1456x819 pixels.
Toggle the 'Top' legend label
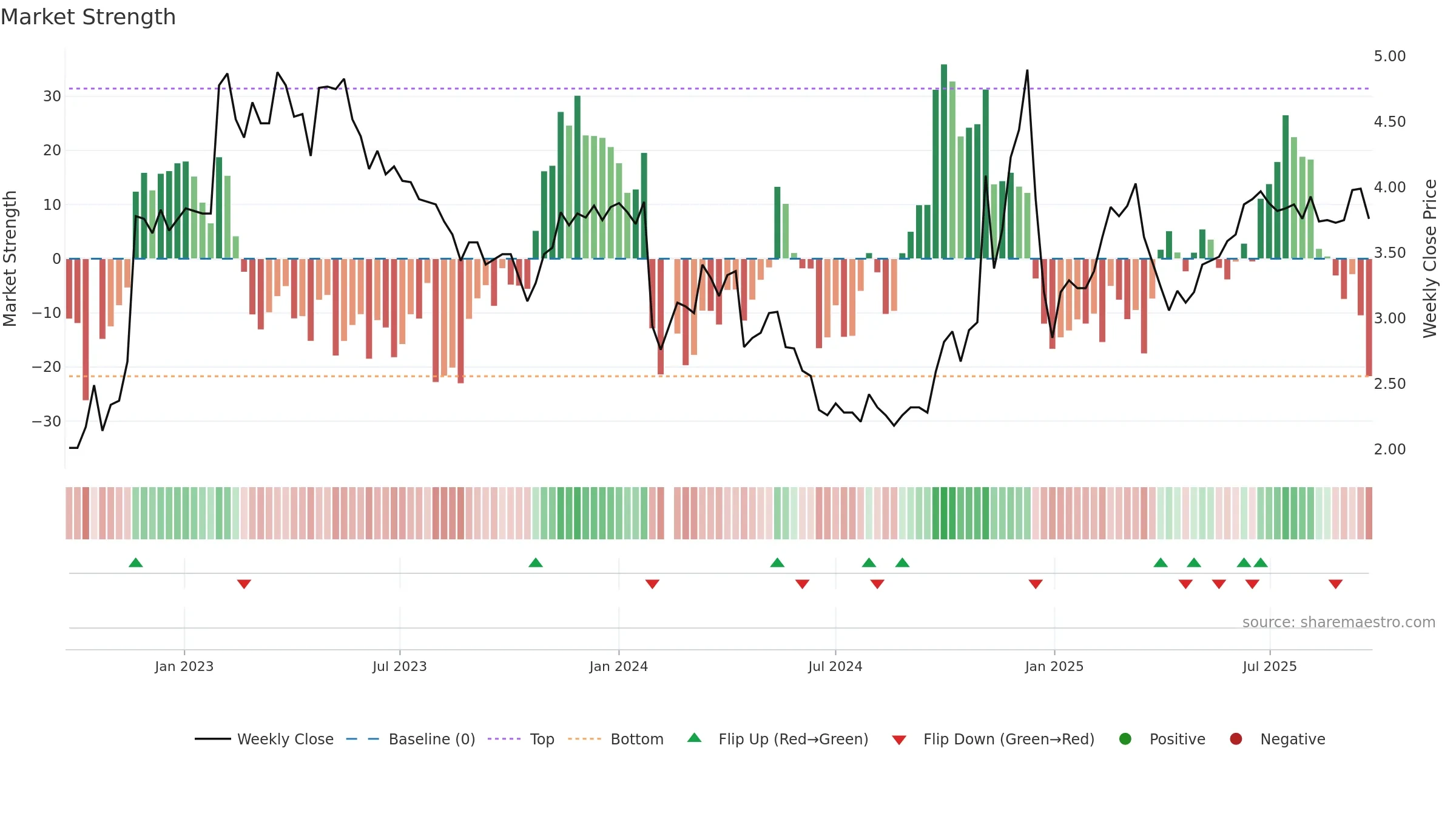pyautogui.click(x=542, y=739)
